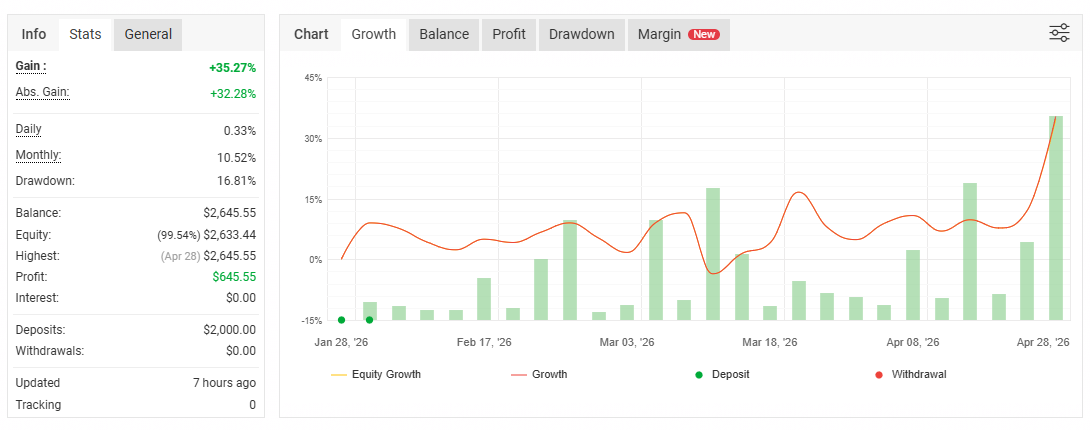1090x431 pixels.
Task: Click the underlined Gain label
Action: [31, 67]
